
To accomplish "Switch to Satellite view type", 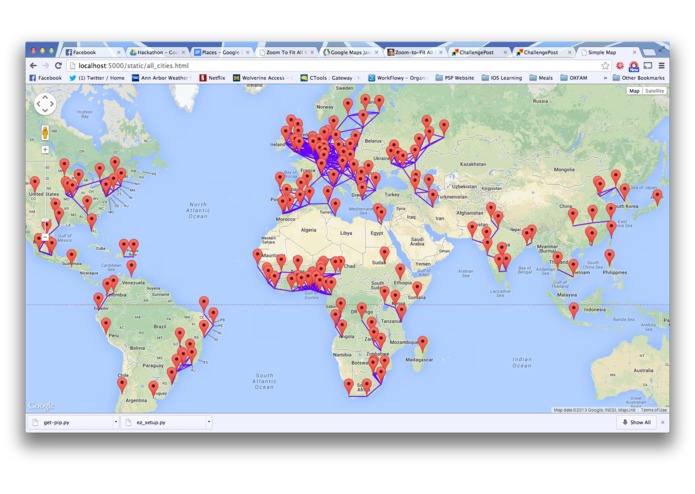I will tap(654, 91).
